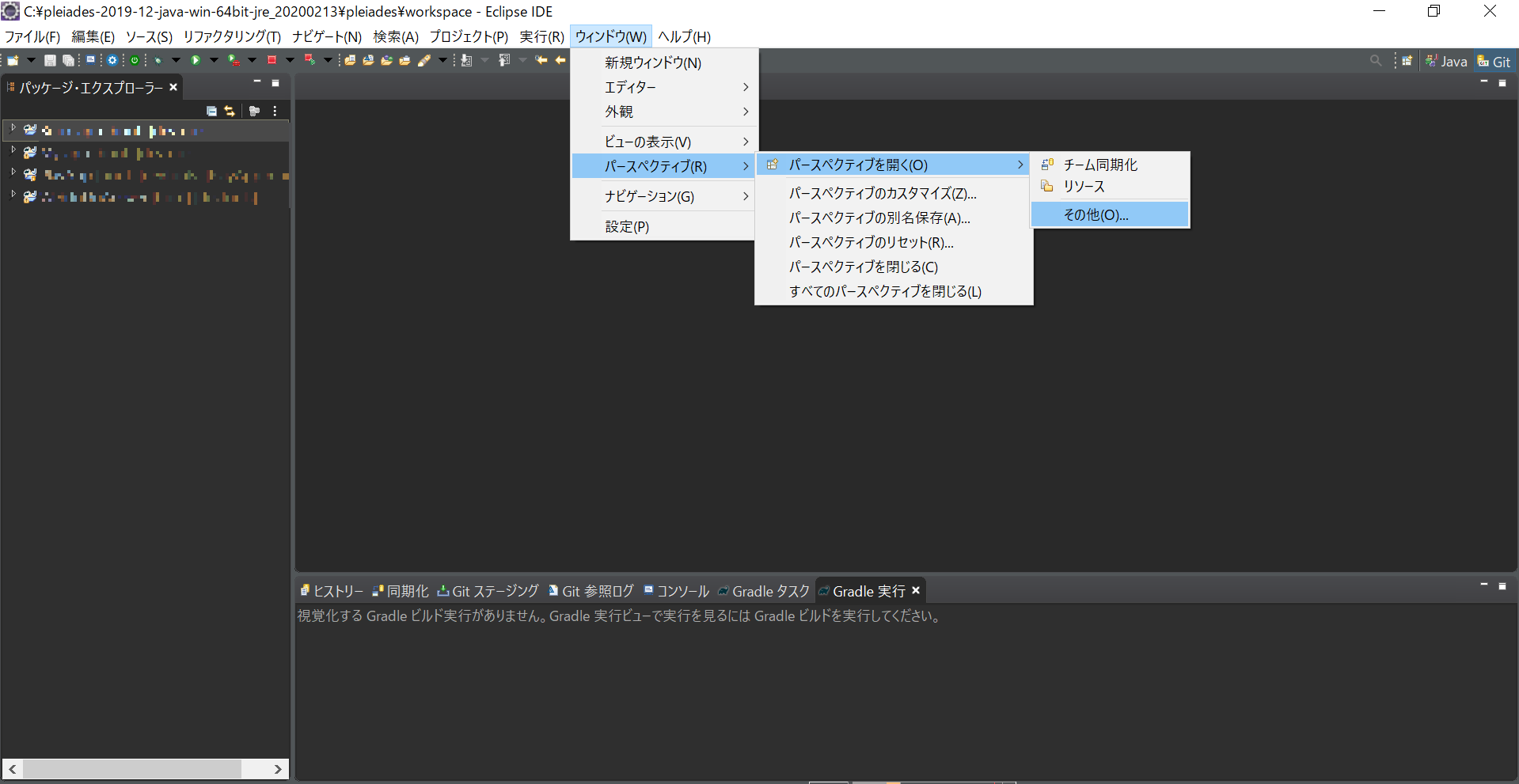
Task: Expand the topmost project in Package Explorer
Action: pyautogui.click(x=13, y=128)
